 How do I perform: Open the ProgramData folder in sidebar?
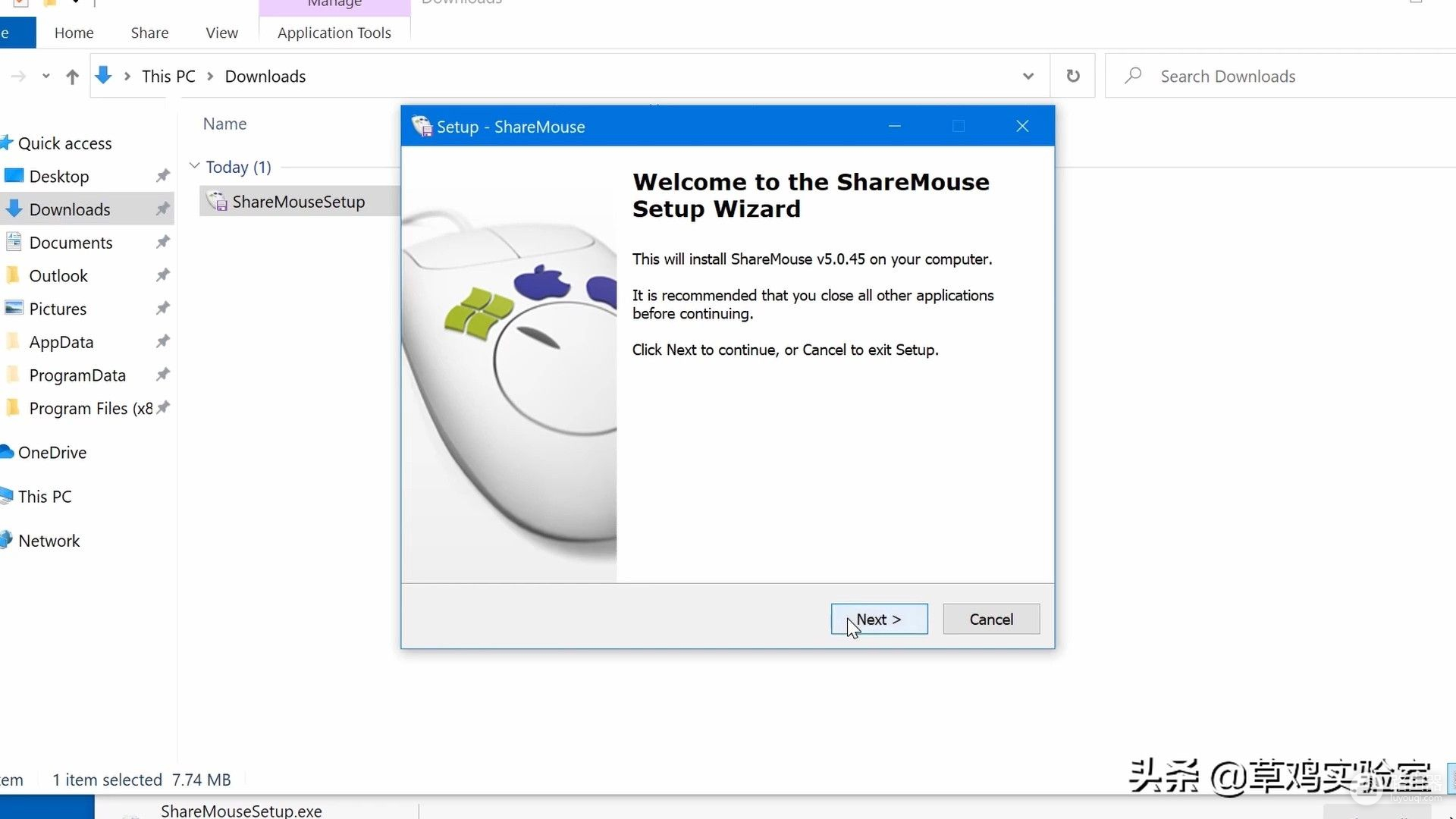tap(77, 375)
